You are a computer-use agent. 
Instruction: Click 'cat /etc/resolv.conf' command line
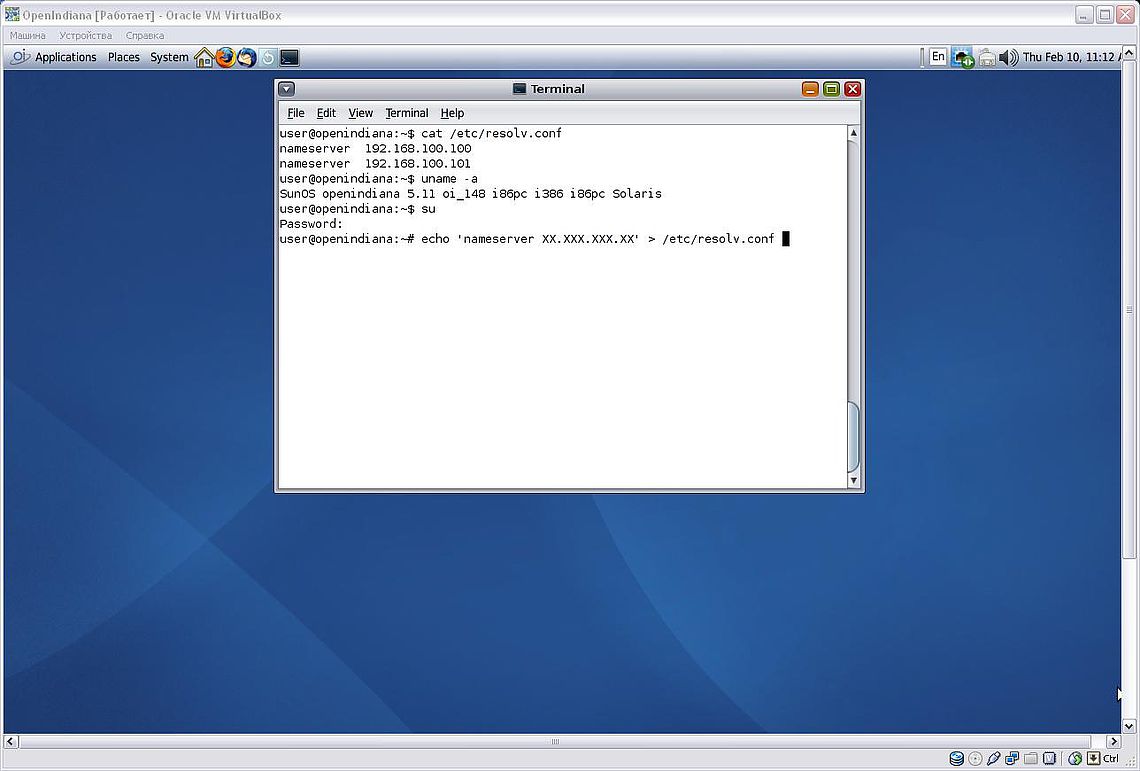point(420,133)
